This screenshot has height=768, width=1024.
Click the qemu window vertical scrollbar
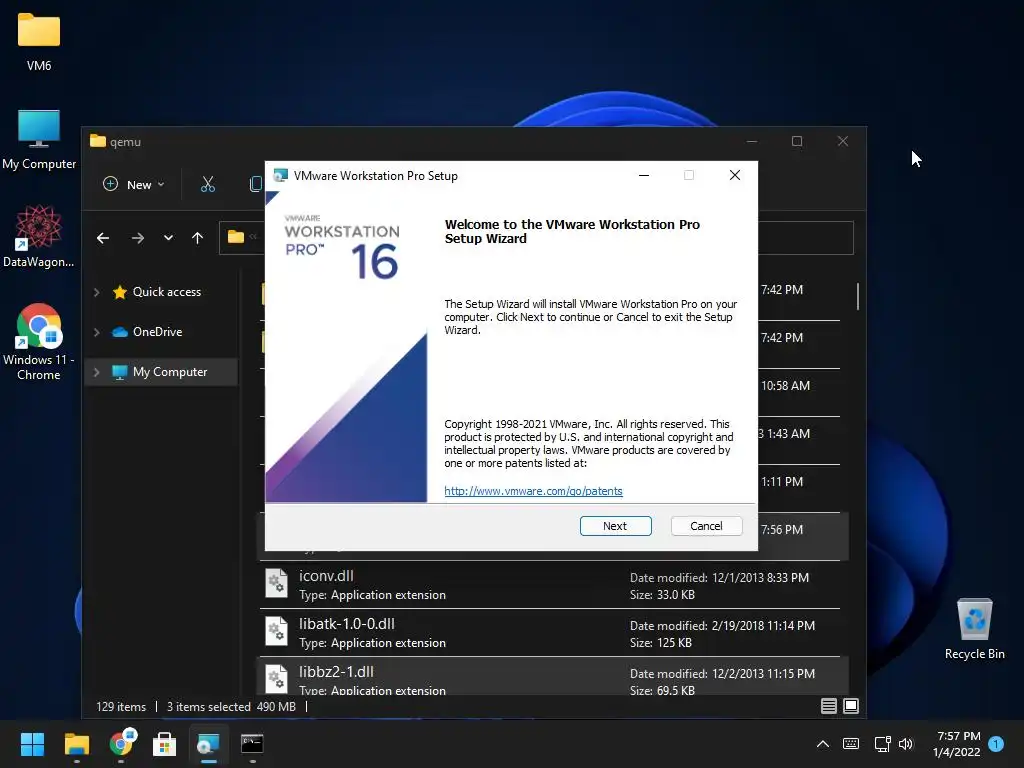coord(857,297)
